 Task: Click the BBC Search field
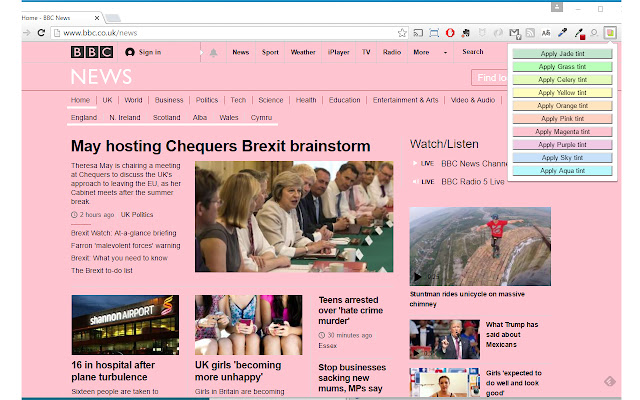pos(473,52)
